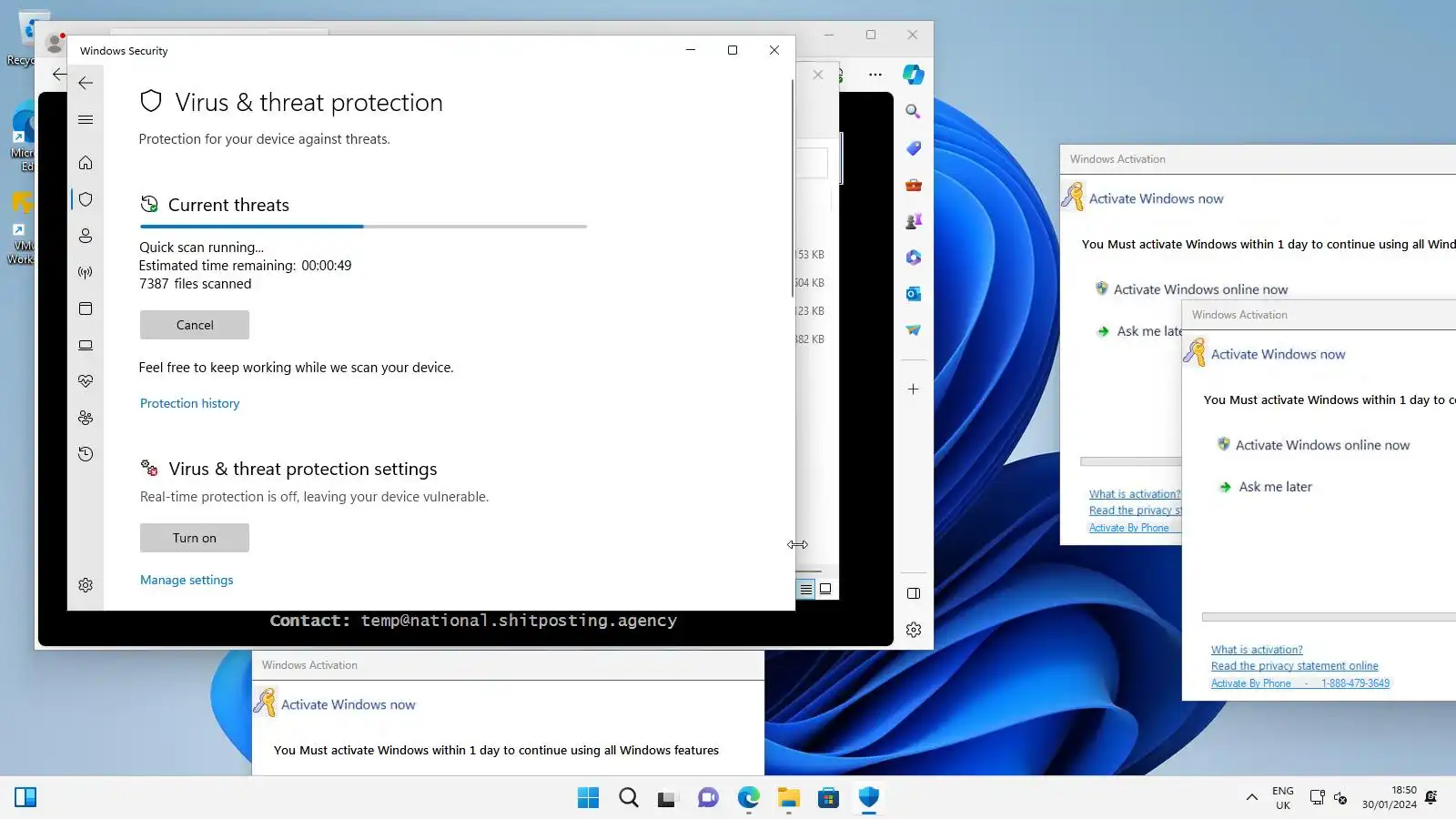This screenshot has height=819, width=1456.
Task: Open the Windows Start menu
Action: pos(589,798)
